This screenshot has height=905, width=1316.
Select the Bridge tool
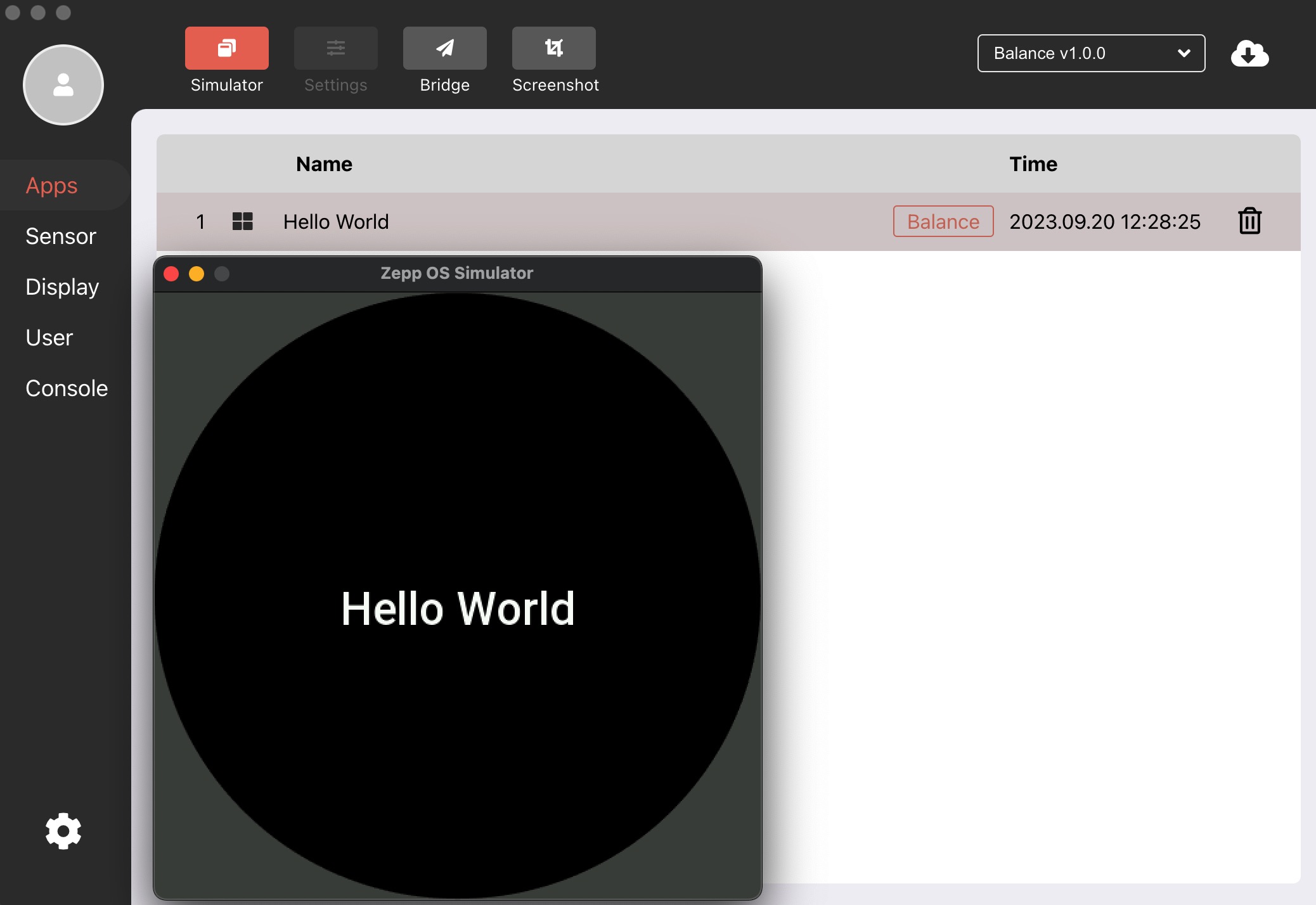444,48
